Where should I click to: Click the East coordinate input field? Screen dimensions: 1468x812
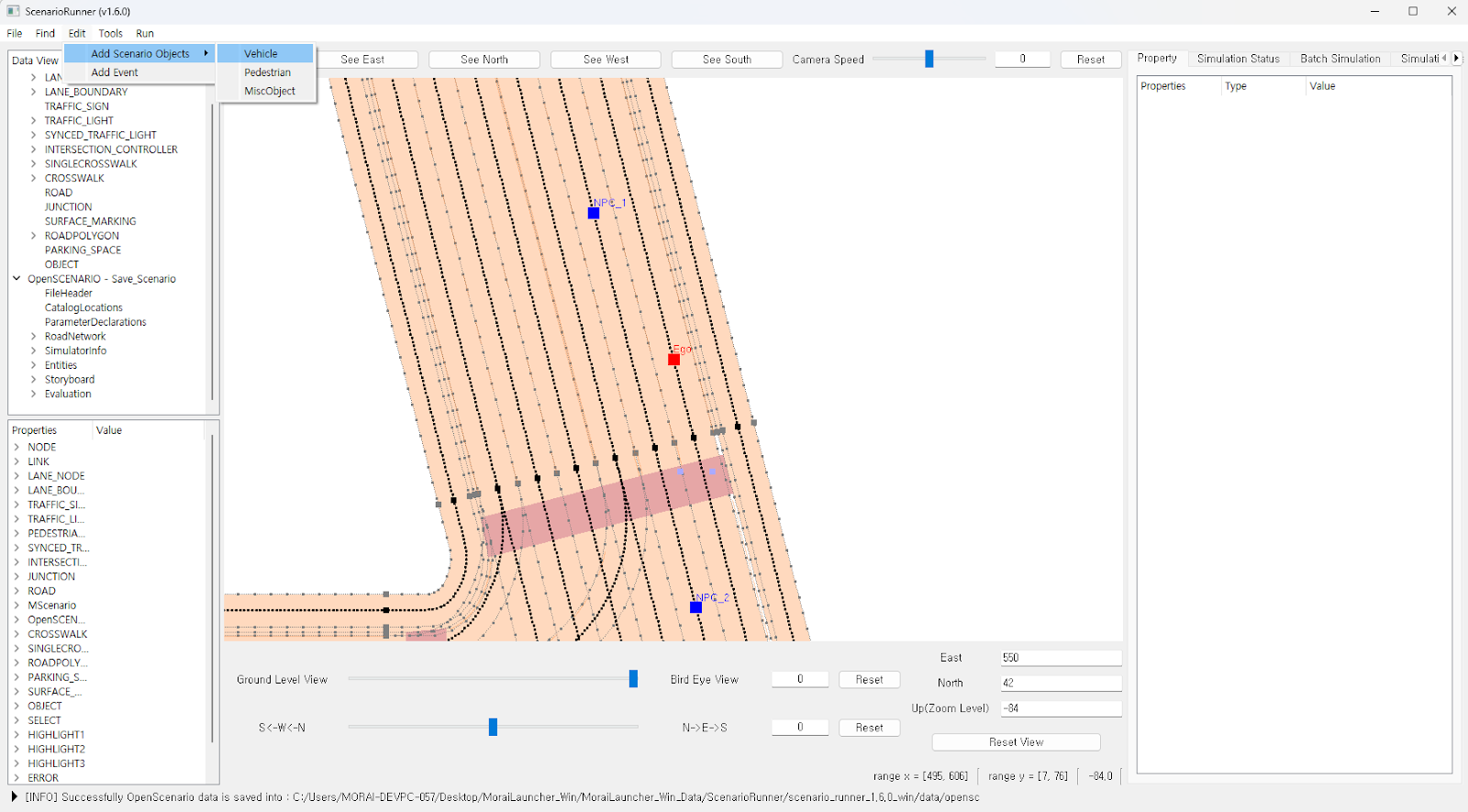pos(1060,658)
